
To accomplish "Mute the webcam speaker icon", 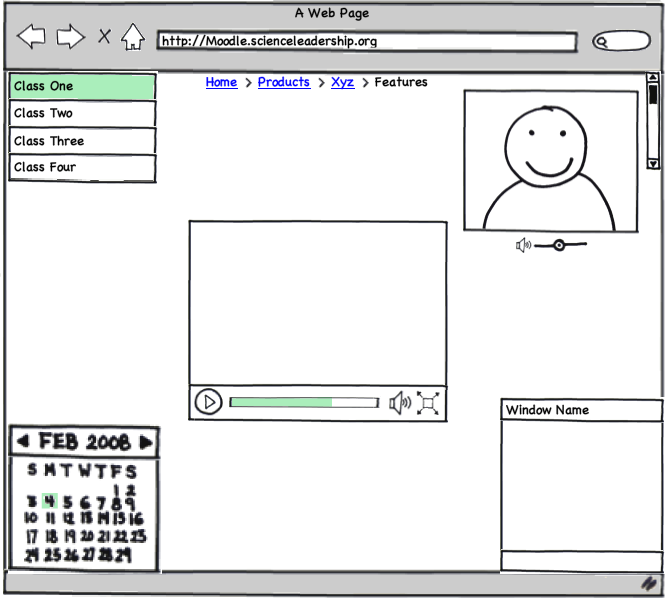I will coord(523,245).
